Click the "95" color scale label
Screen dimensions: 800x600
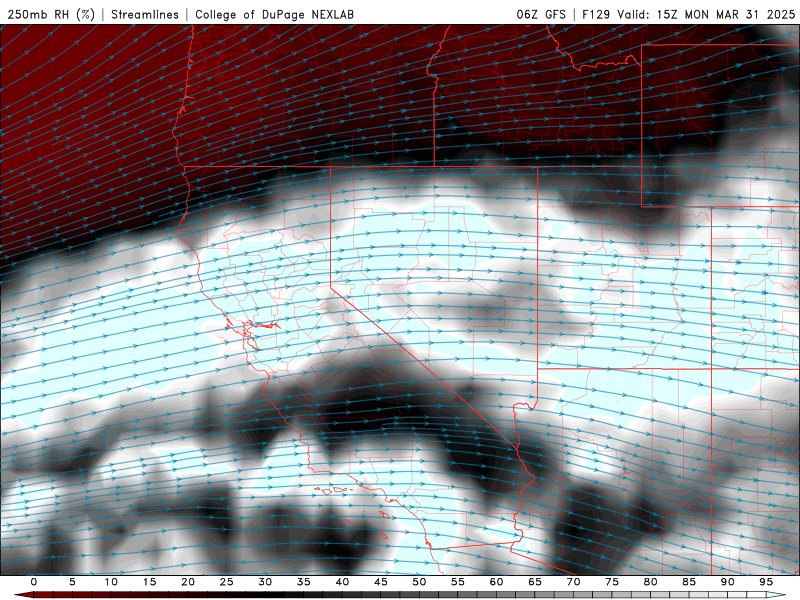click(766, 582)
